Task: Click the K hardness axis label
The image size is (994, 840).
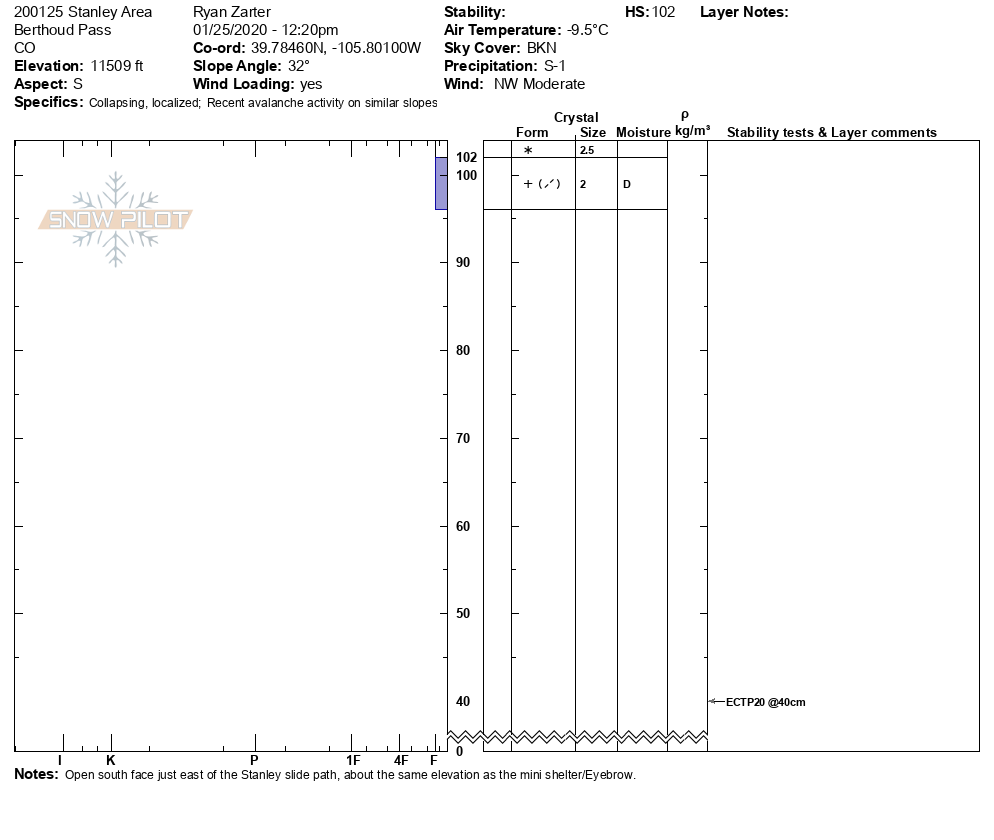Action: click(x=111, y=760)
